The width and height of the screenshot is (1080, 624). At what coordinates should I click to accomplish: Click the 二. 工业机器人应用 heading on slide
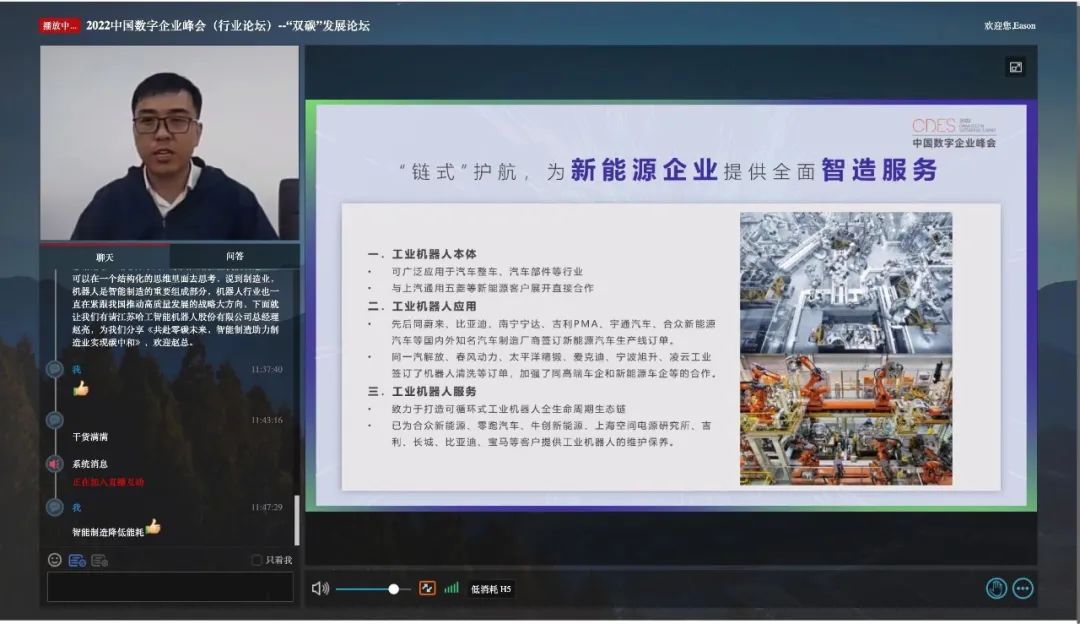click(422, 306)
